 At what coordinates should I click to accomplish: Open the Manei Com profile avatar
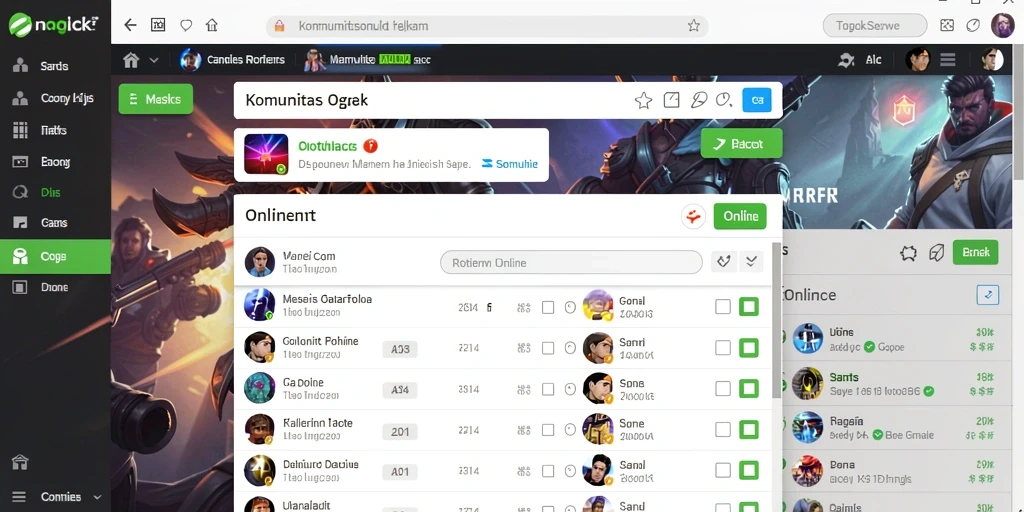coord(259,262)
